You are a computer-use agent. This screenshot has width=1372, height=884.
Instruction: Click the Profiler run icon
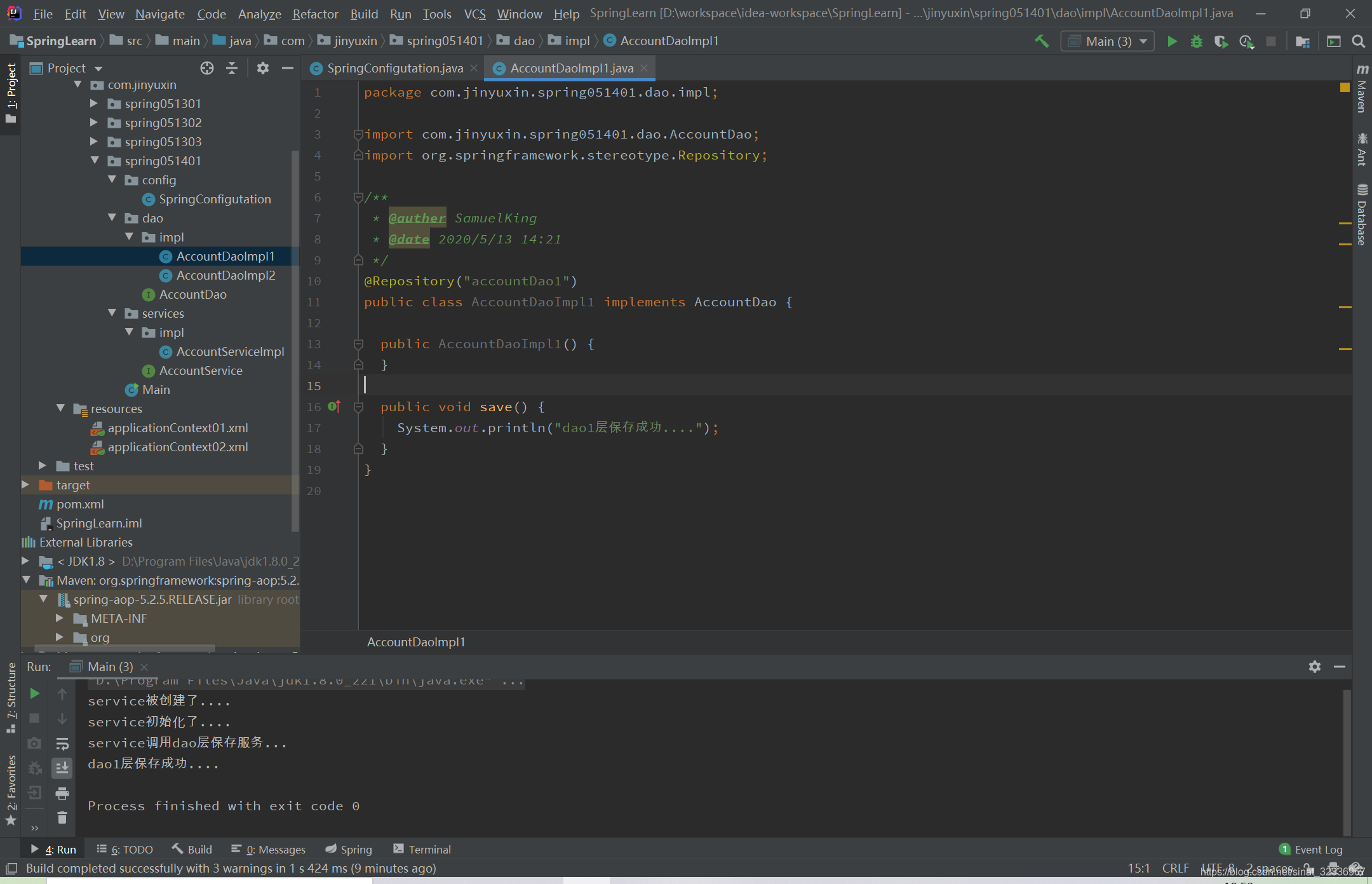coord(1246,41)
